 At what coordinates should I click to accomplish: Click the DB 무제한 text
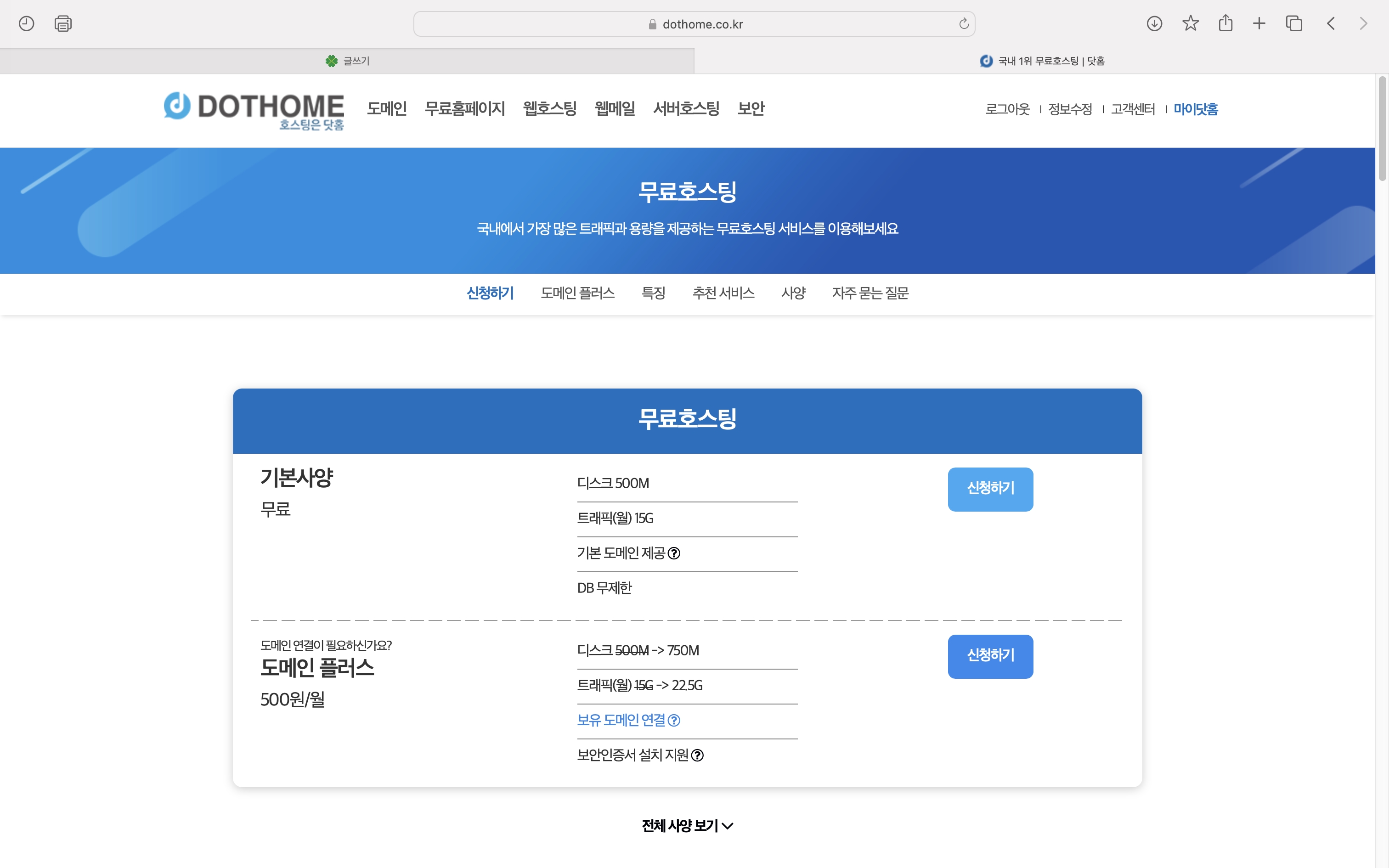pos(604,588)
